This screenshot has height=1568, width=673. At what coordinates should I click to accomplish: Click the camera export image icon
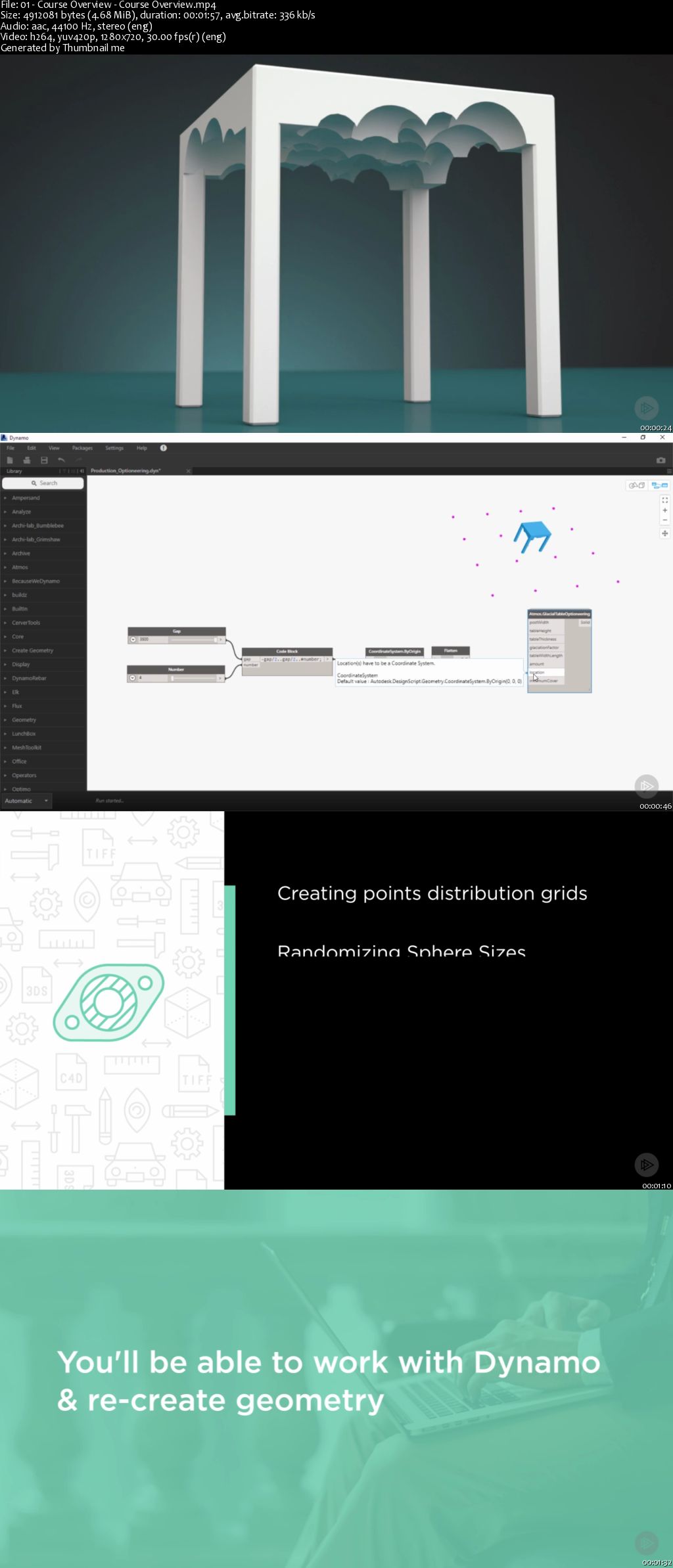click(661, 460)
